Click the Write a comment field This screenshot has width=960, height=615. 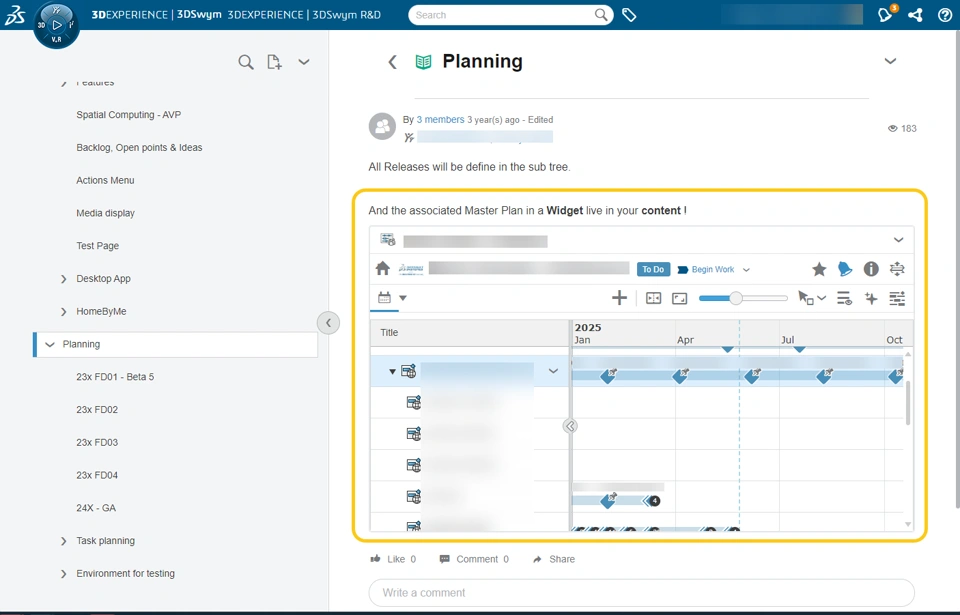(x=641, y=592)
